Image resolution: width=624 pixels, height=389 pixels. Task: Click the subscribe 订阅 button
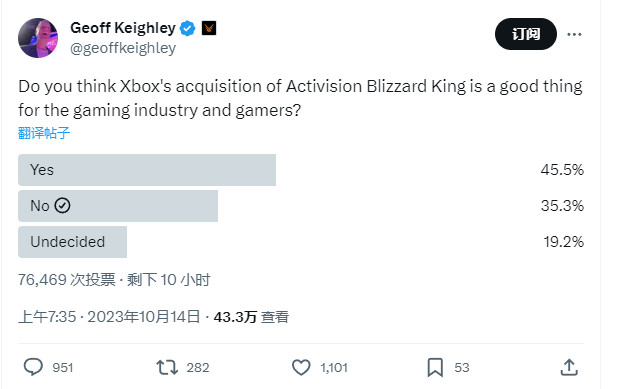click(526, 34)
